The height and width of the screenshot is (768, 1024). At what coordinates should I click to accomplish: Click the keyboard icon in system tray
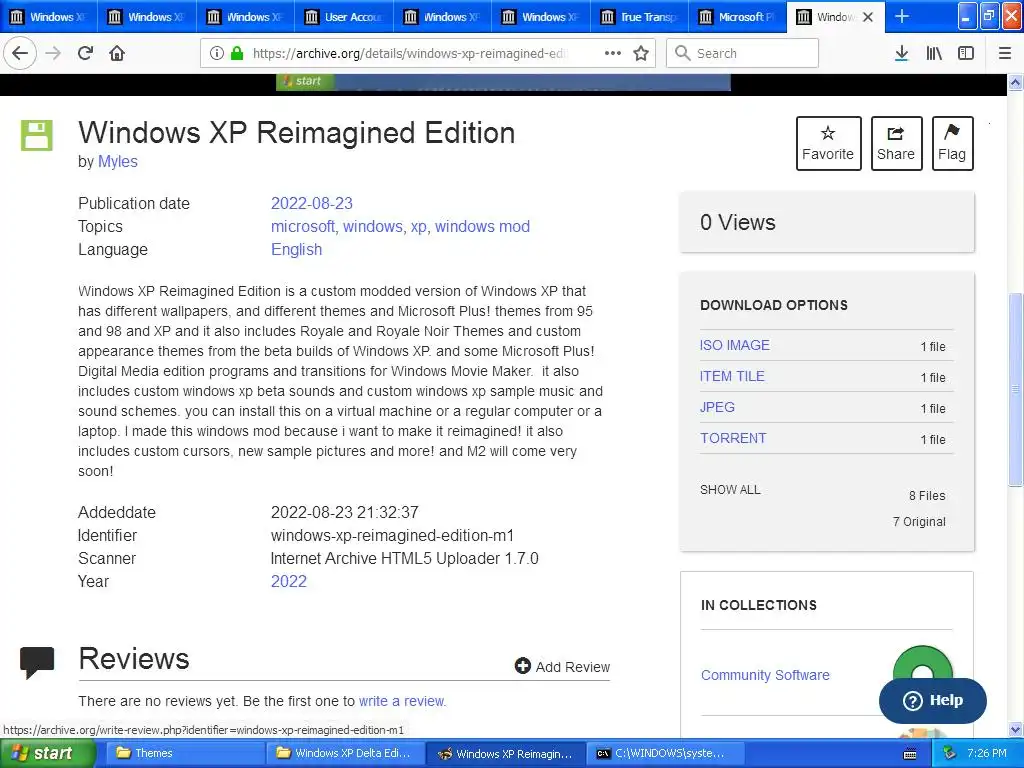(x=910, y=754)
